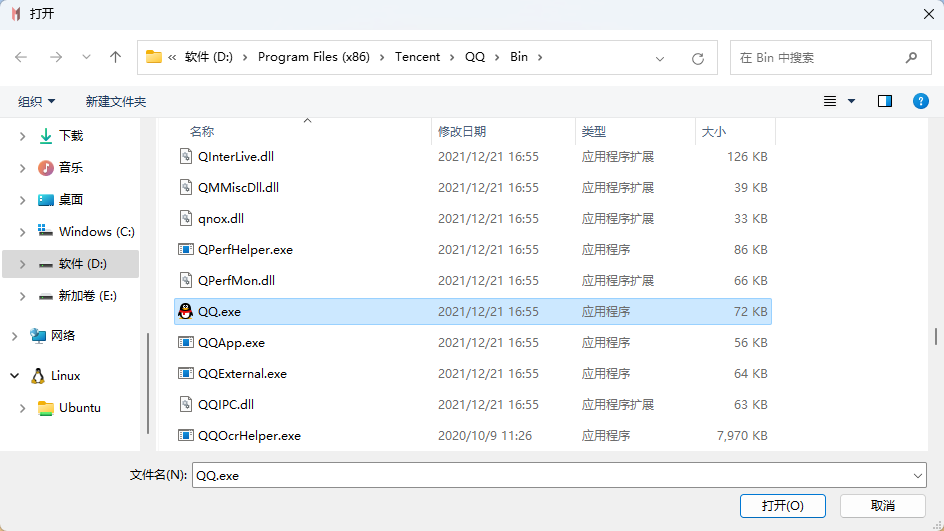
Task: Click the back navigation arrow
Action: 21,57
